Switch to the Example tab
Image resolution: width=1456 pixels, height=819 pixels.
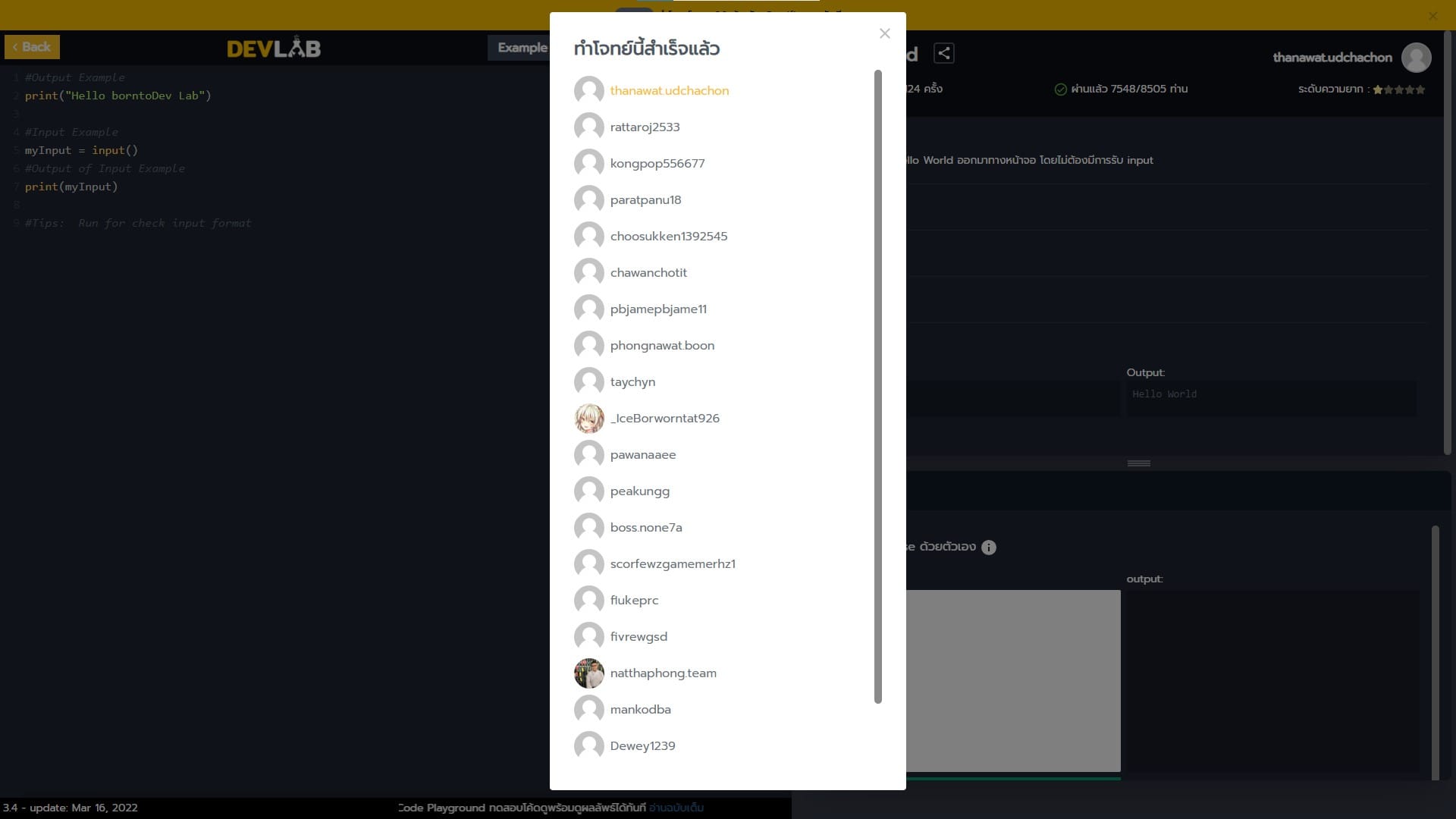(522, 47)
